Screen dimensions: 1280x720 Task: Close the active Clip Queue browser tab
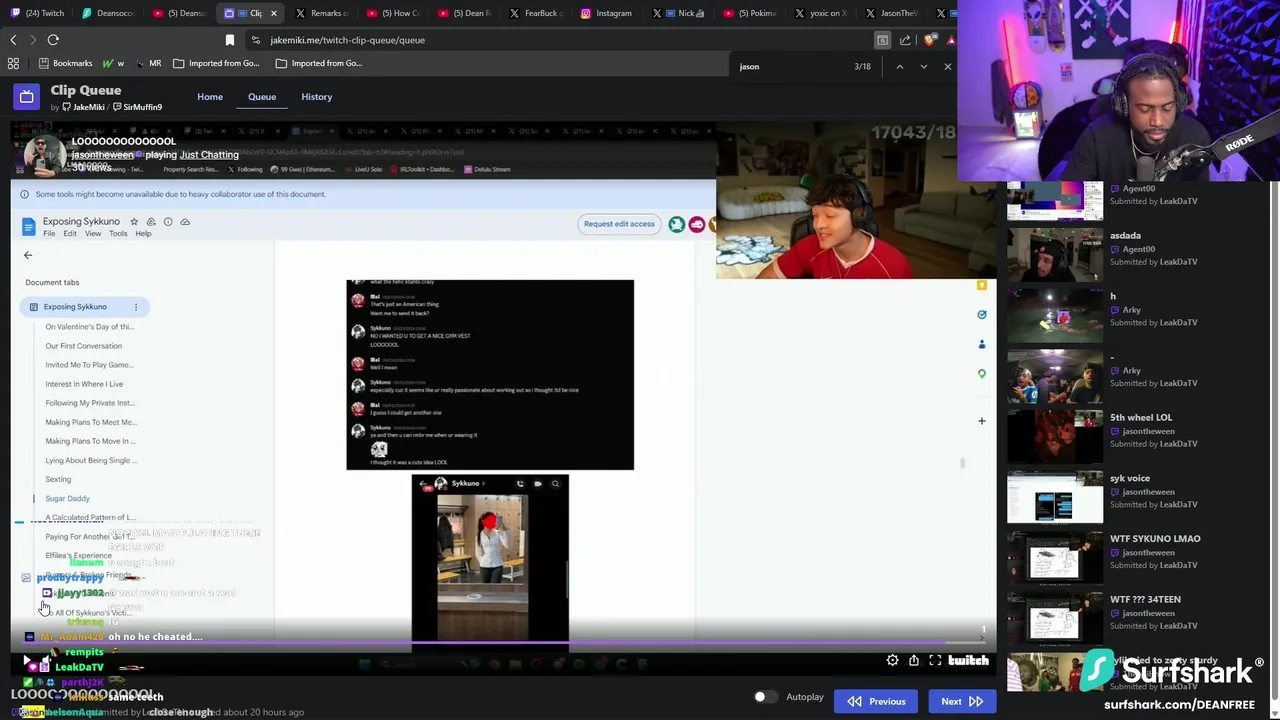coord(275,13)
